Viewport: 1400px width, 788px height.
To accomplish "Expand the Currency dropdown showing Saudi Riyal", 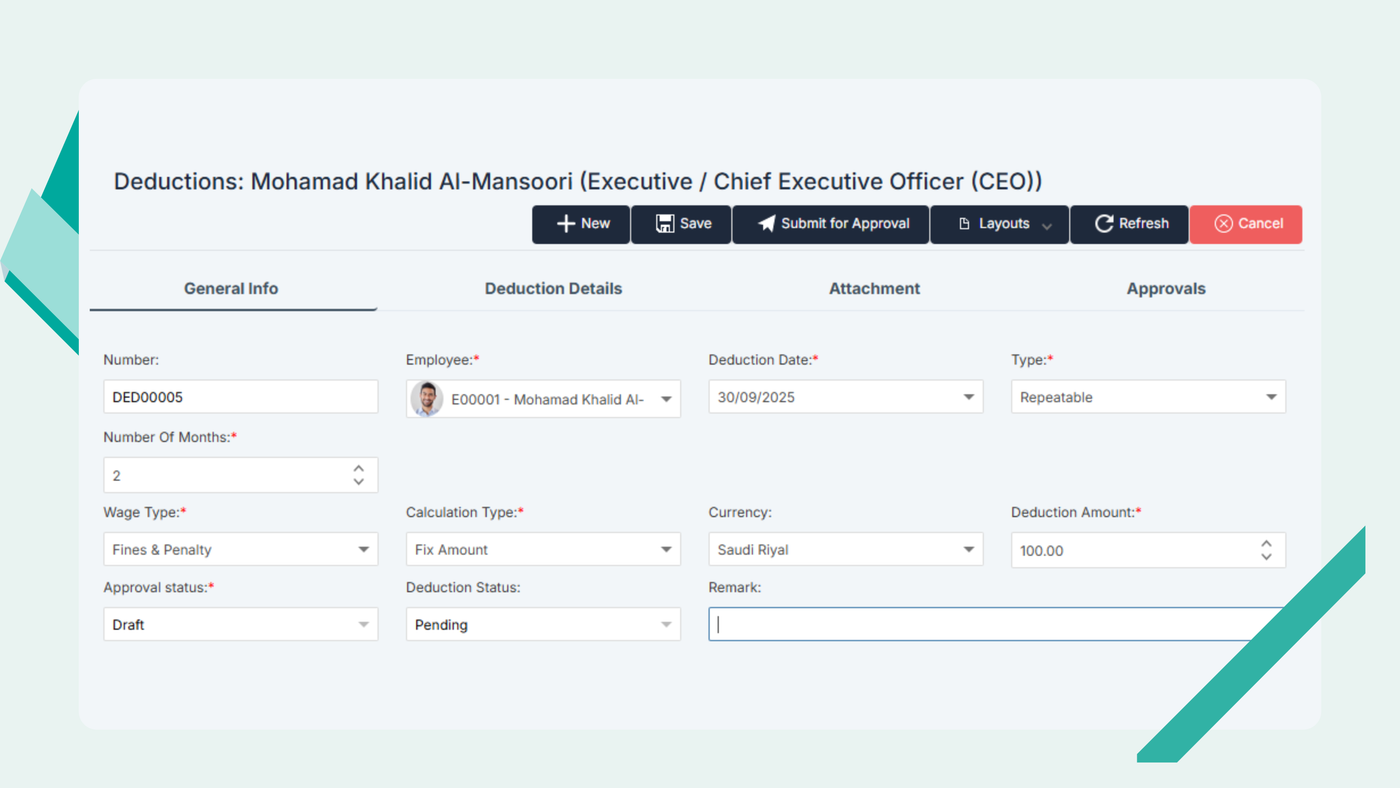I will point(968,550).
